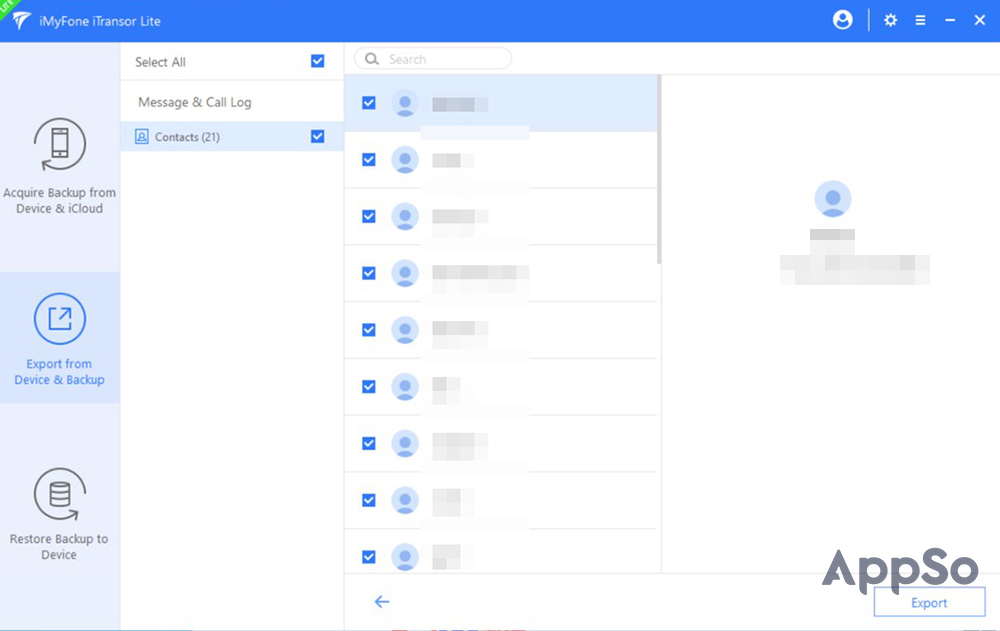Uncheck the second contact's checkbox
Viewport: 1000px width, 631px height.
pos(369,160)
